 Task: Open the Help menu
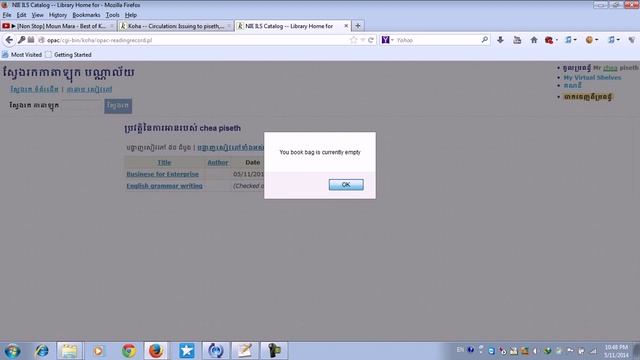click(131, 15)
